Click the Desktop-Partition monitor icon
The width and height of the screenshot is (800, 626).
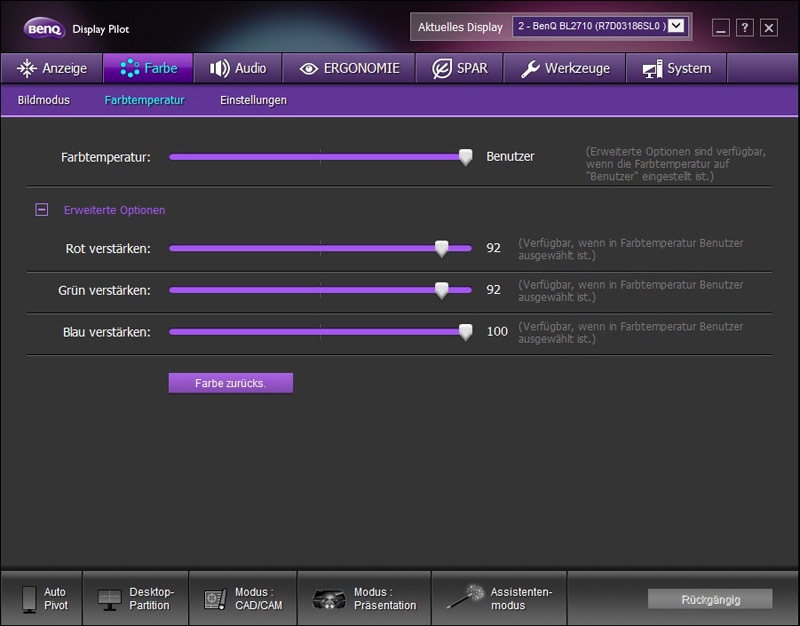(x=110, y=599)
